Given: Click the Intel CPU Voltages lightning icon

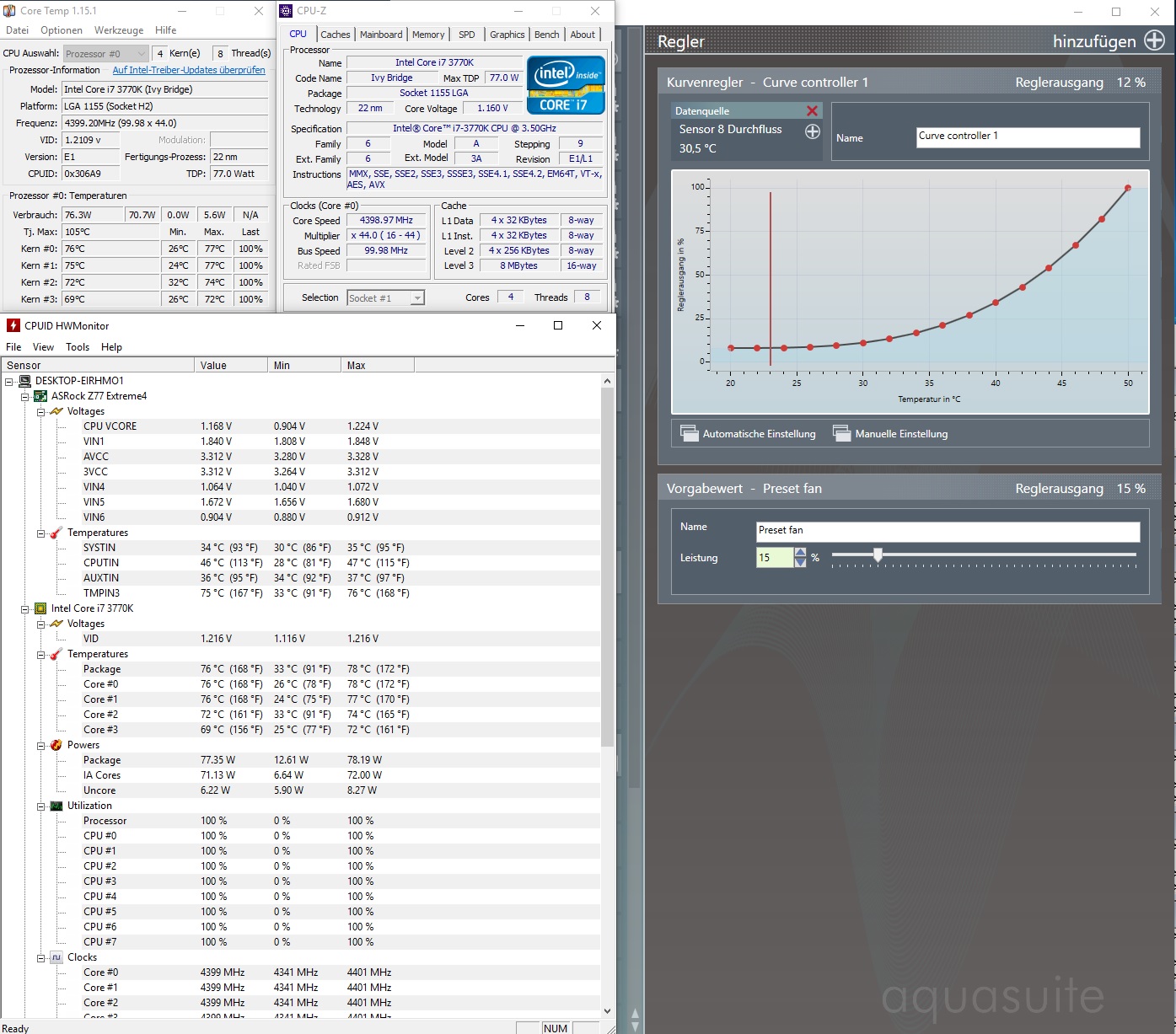Looking at the screenshot, I should coord(56,624).
